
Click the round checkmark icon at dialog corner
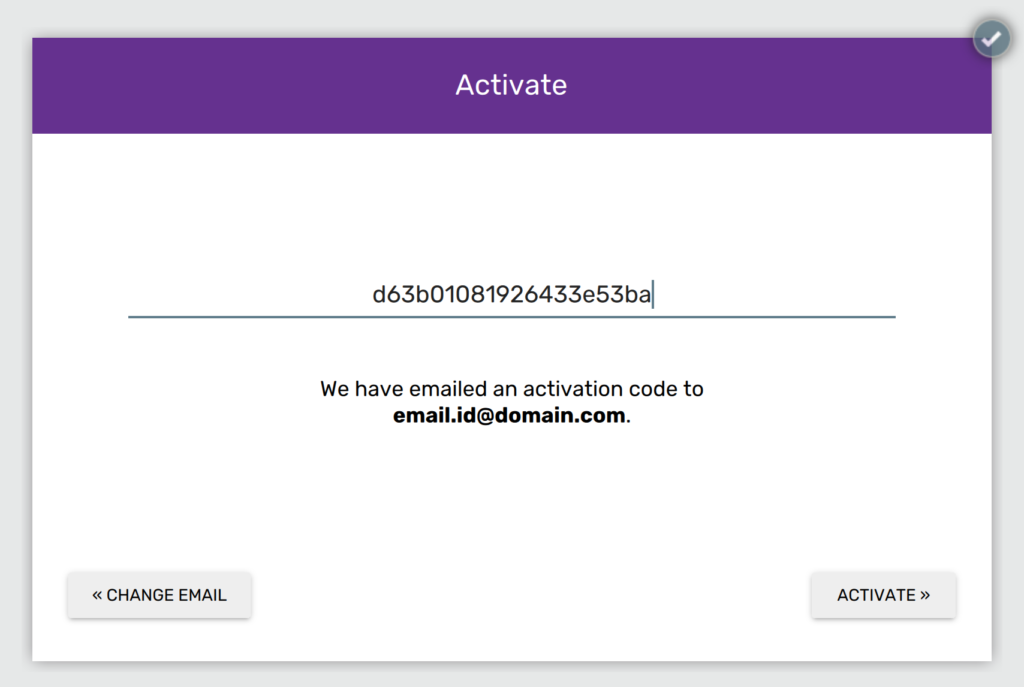tap(991, 39)
